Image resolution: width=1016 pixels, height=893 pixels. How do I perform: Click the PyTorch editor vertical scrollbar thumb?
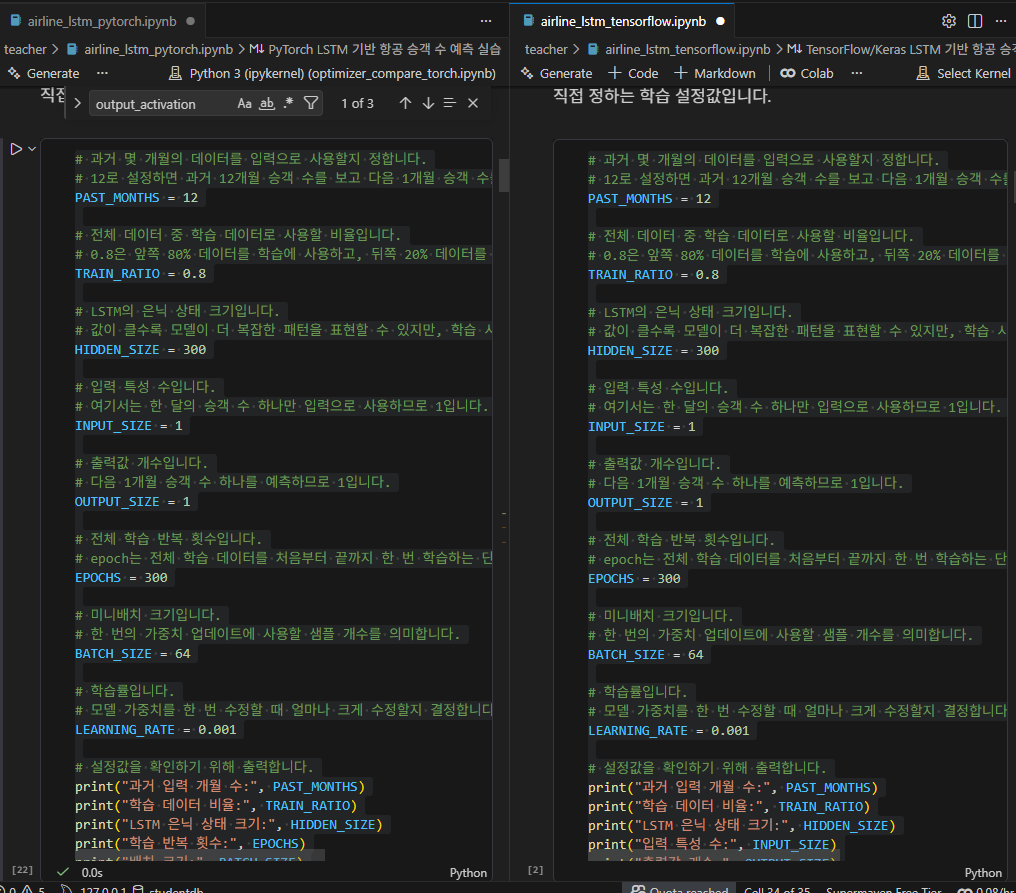(x=503, y=175)
